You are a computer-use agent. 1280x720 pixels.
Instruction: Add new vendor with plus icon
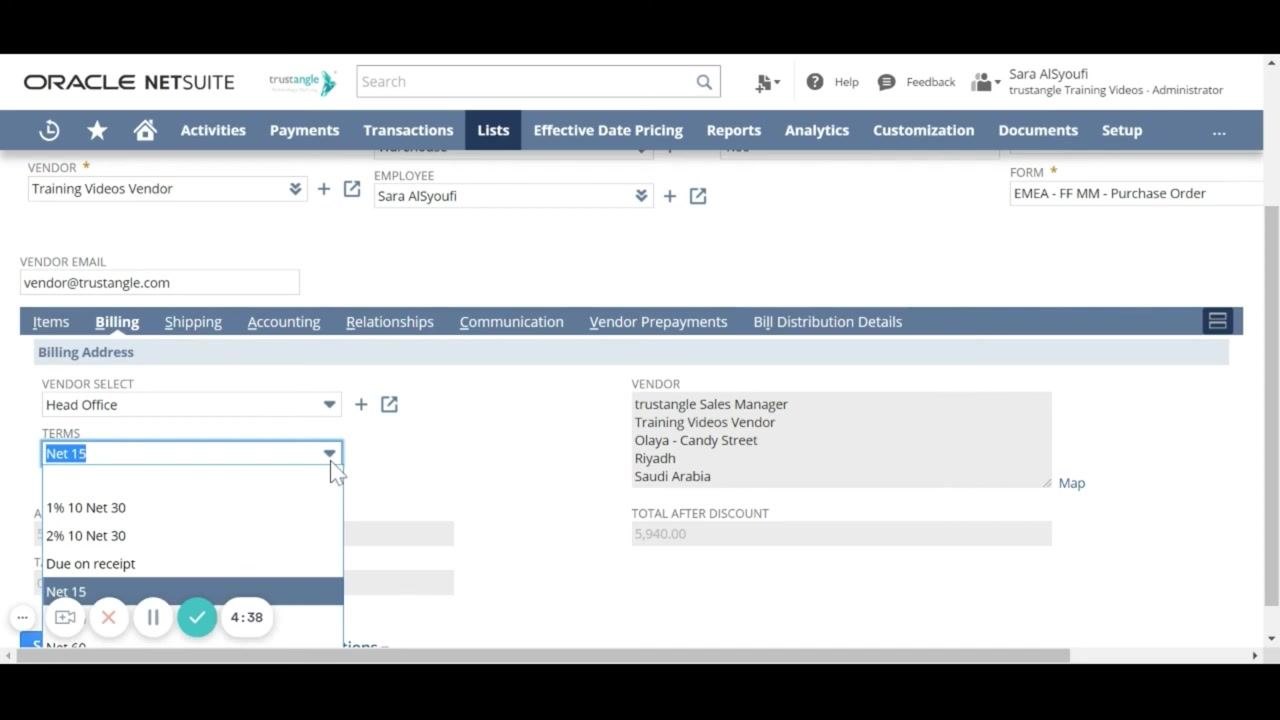click(323, 189)
